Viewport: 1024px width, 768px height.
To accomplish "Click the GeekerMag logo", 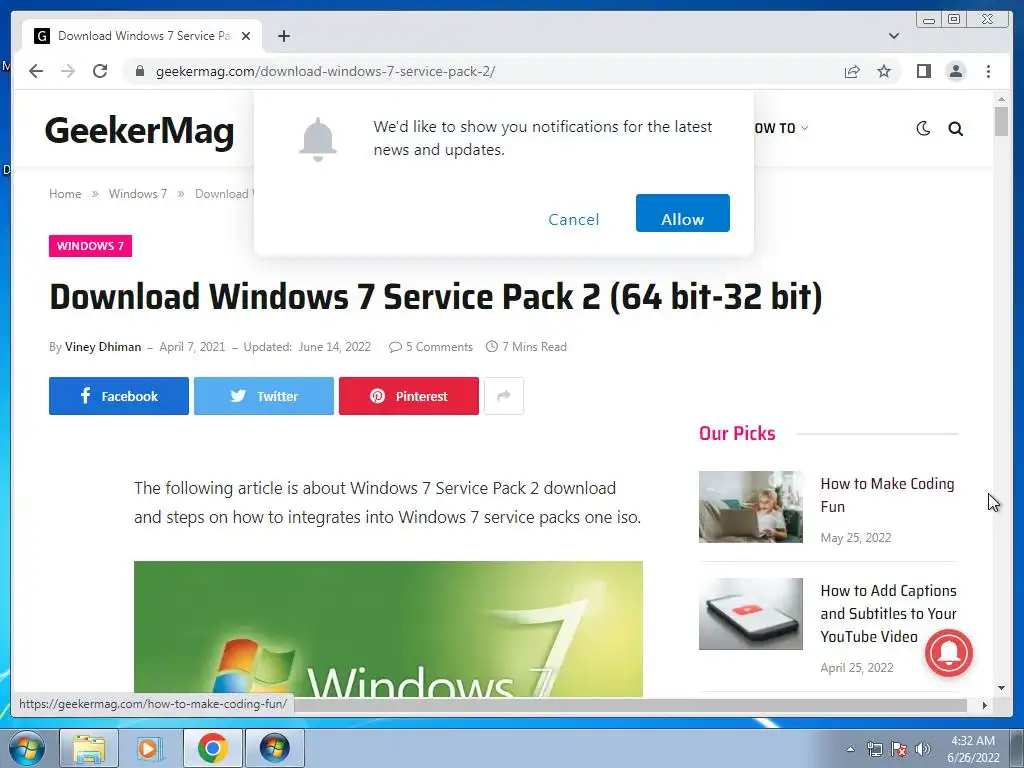I will [x=139, y=130].
